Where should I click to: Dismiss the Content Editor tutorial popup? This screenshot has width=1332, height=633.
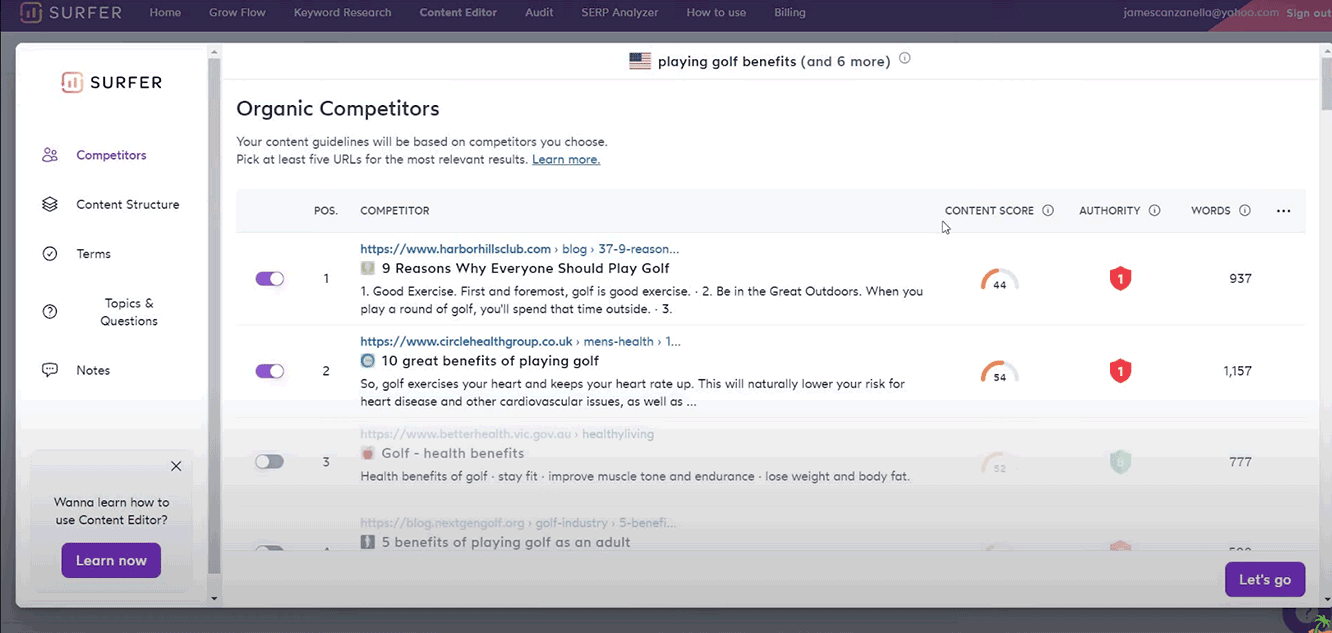coord(176,466)
